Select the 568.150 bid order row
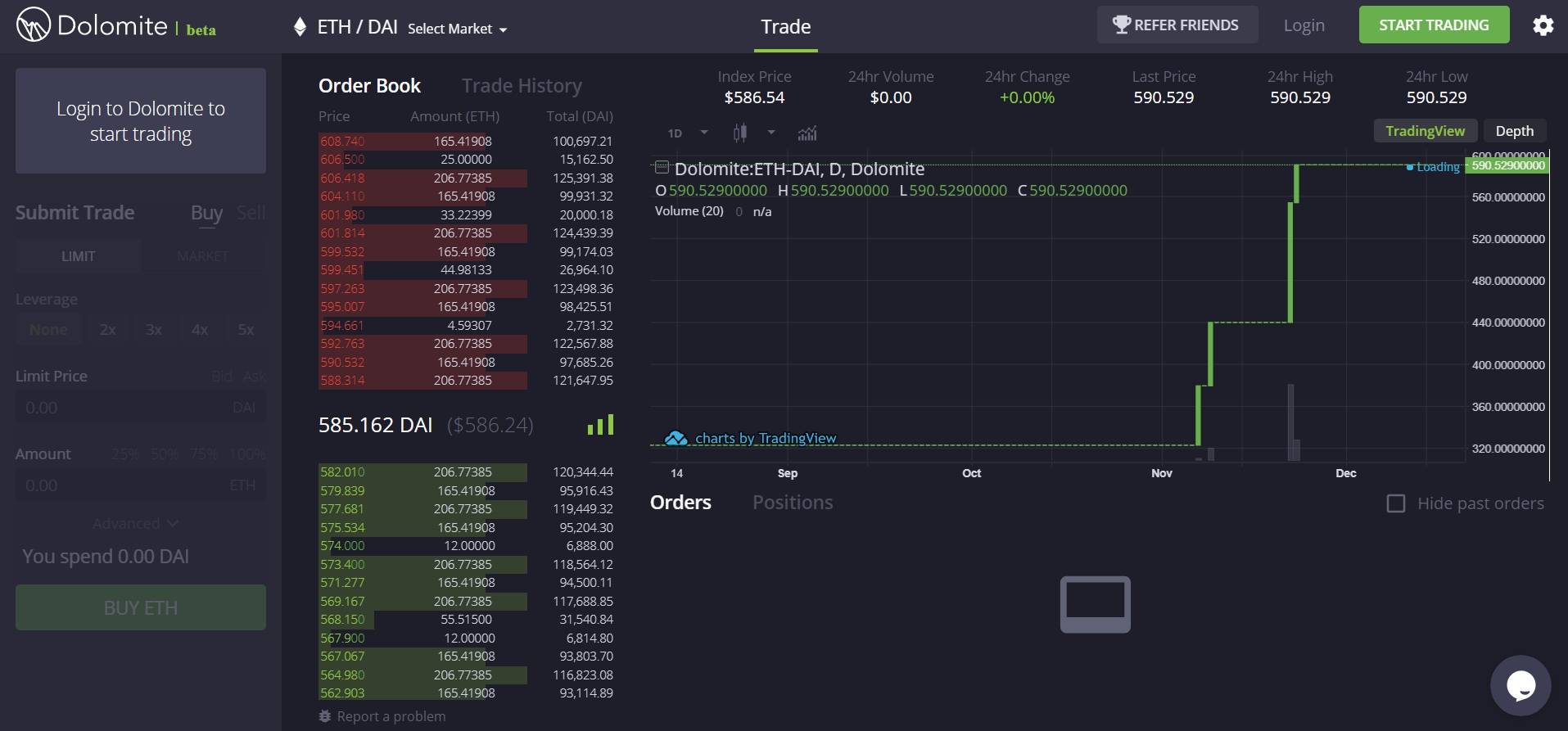1568x731 pixels. 466,619
